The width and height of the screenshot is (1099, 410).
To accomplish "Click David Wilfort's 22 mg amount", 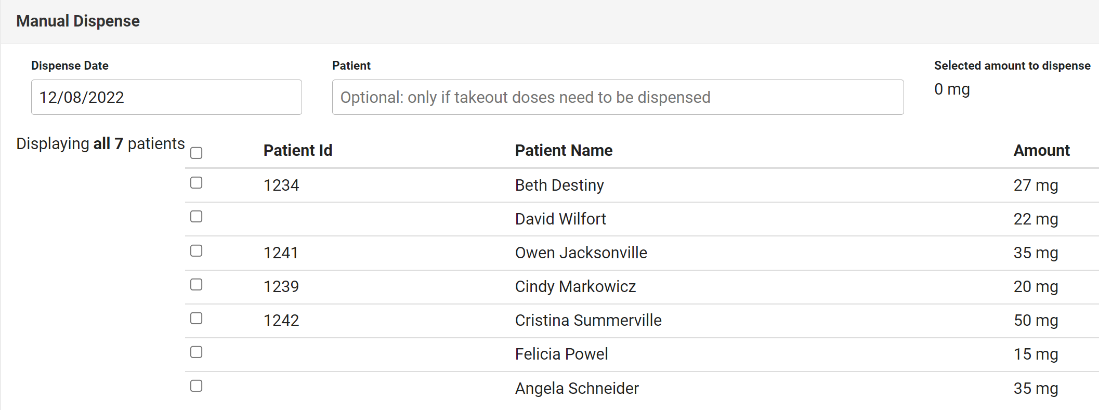I will [1035, 219].
